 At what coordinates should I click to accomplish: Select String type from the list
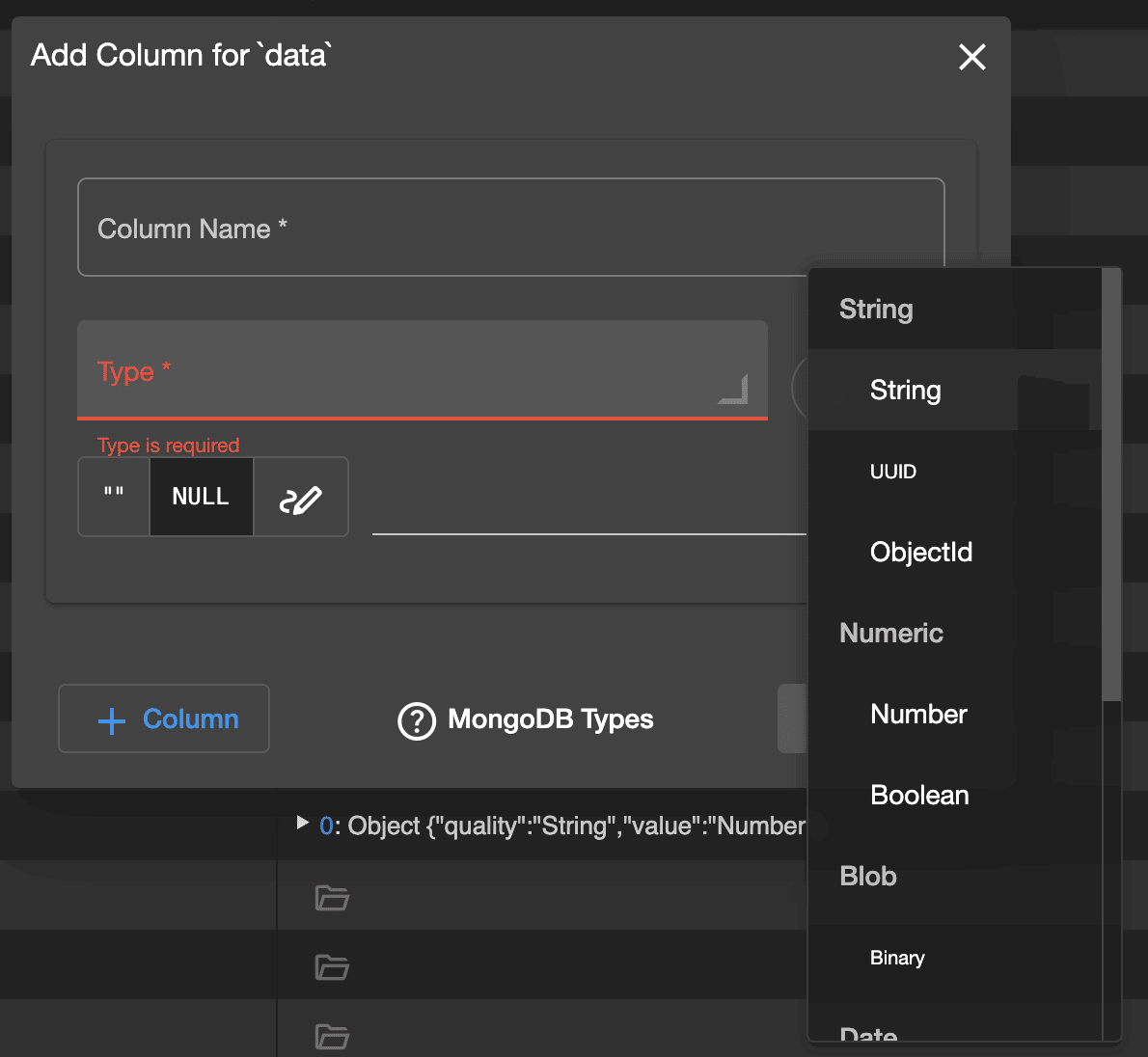905,391
